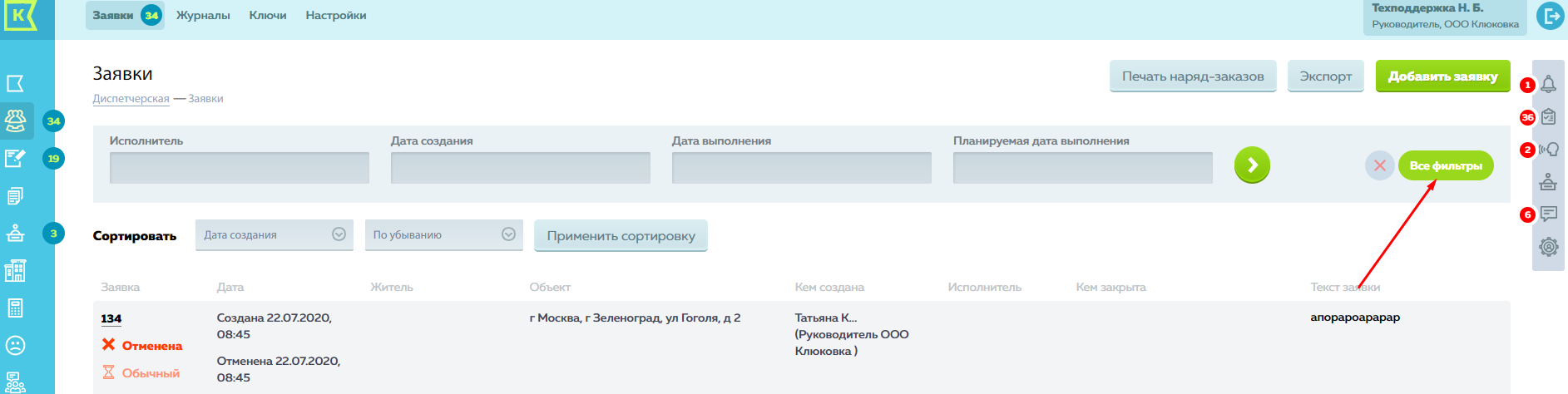Click the calculator icon in left sidebar
The height and width of the screenshot is (394, 1568).
tap(15, 308)
